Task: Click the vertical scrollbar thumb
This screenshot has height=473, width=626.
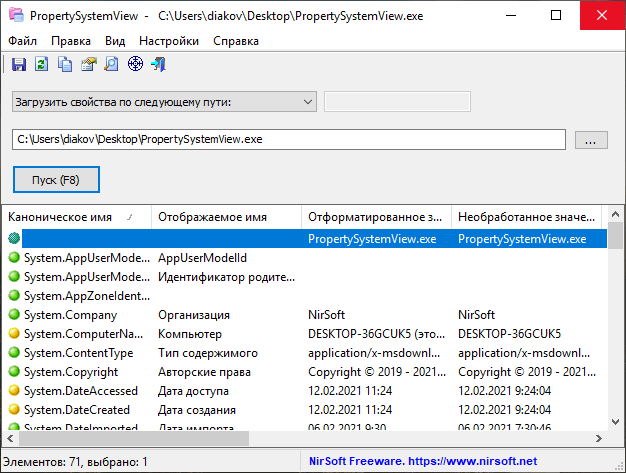Action: click(x=615, y=236)
